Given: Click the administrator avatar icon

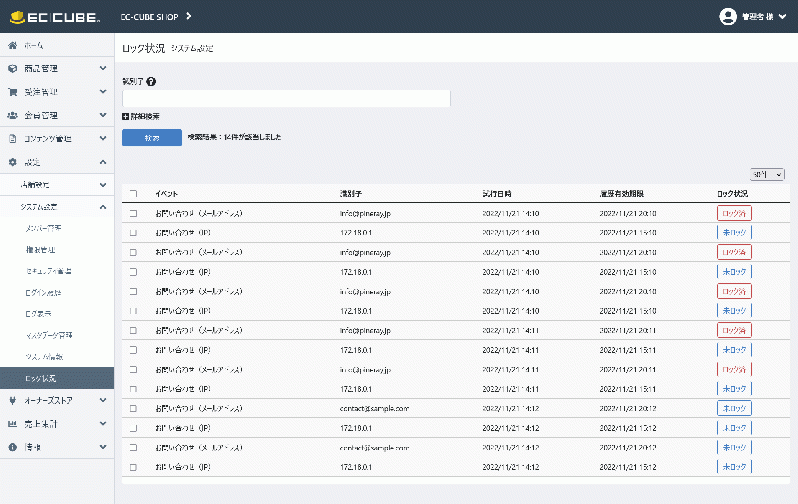Looking at the screenshot, I should [728, 17].
